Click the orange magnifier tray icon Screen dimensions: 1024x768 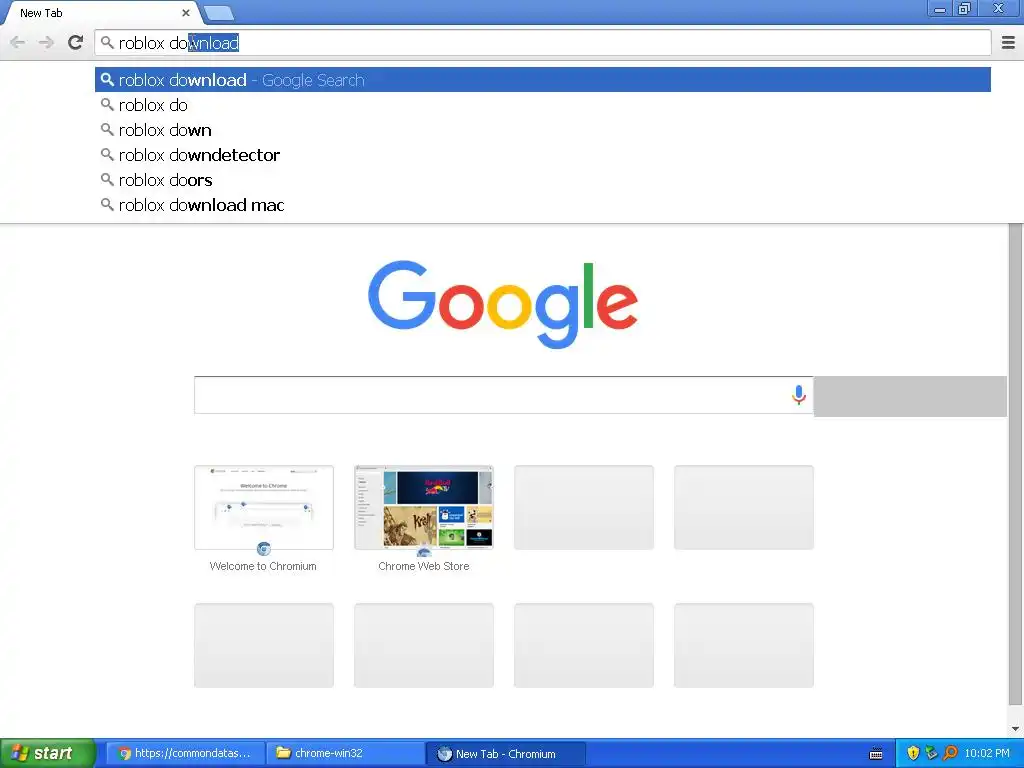coord(950,753)
